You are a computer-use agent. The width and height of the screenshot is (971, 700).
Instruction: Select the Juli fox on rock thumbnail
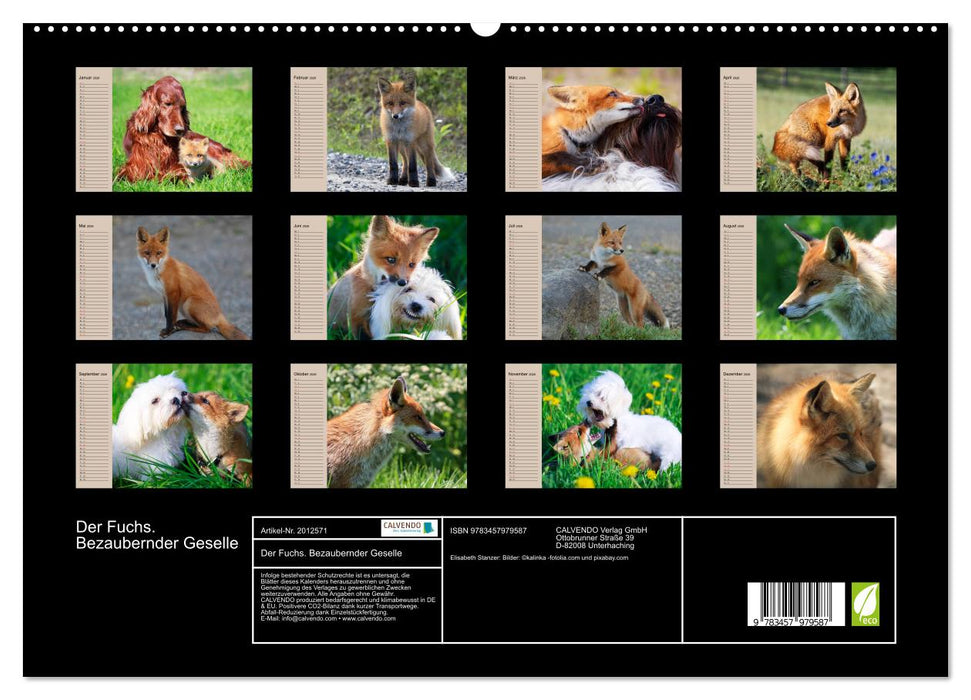pyautogui.click(x=615, y=277)
